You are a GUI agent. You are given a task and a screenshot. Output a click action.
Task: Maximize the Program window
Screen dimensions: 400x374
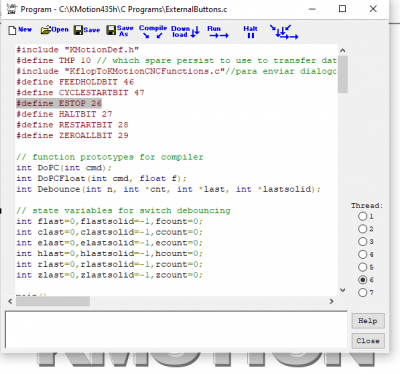(x=342, y=9)
